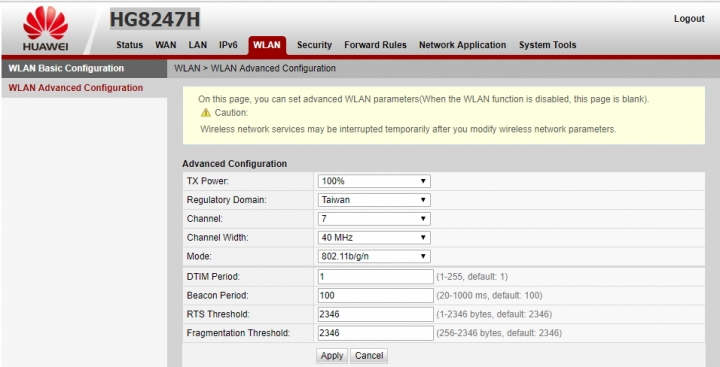
Task: Click the Channel Width label
Action: (217, 237)
